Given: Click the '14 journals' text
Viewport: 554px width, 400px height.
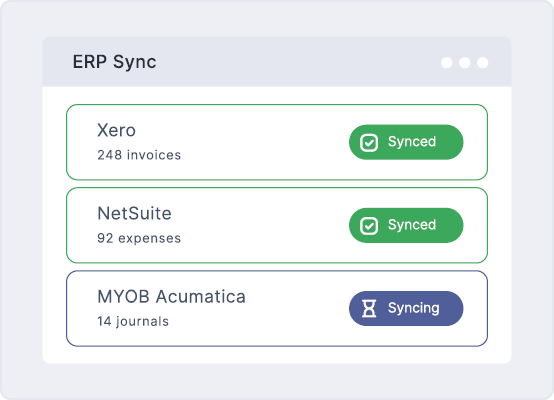Looking at the screenshot, I should (x=133, y=321).
